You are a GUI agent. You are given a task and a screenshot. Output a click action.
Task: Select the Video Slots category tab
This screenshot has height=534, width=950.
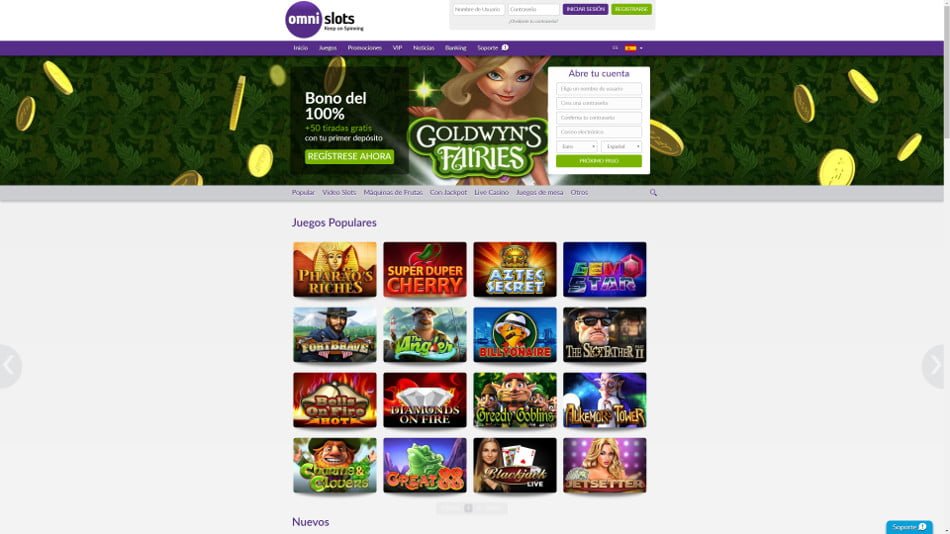coord(339,192)
